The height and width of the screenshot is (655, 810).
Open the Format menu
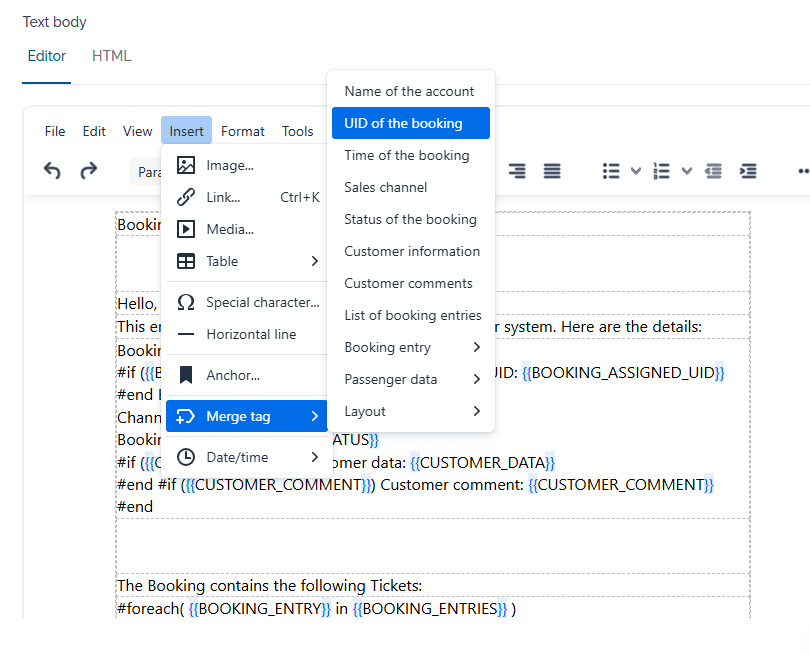point(243,131)
